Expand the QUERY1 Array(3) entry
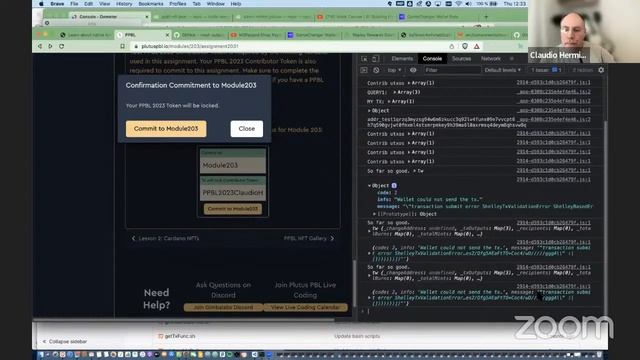640x360 pixels. (x=406, y=92)
